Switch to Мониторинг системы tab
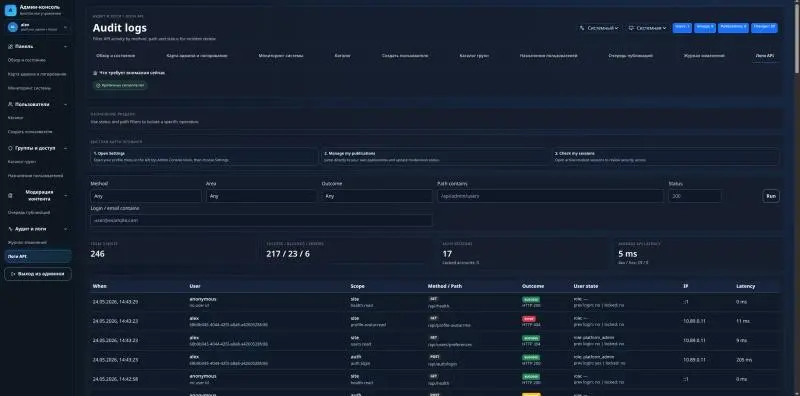The height and width of the screenshot is (396, 800). pos(281,56)
